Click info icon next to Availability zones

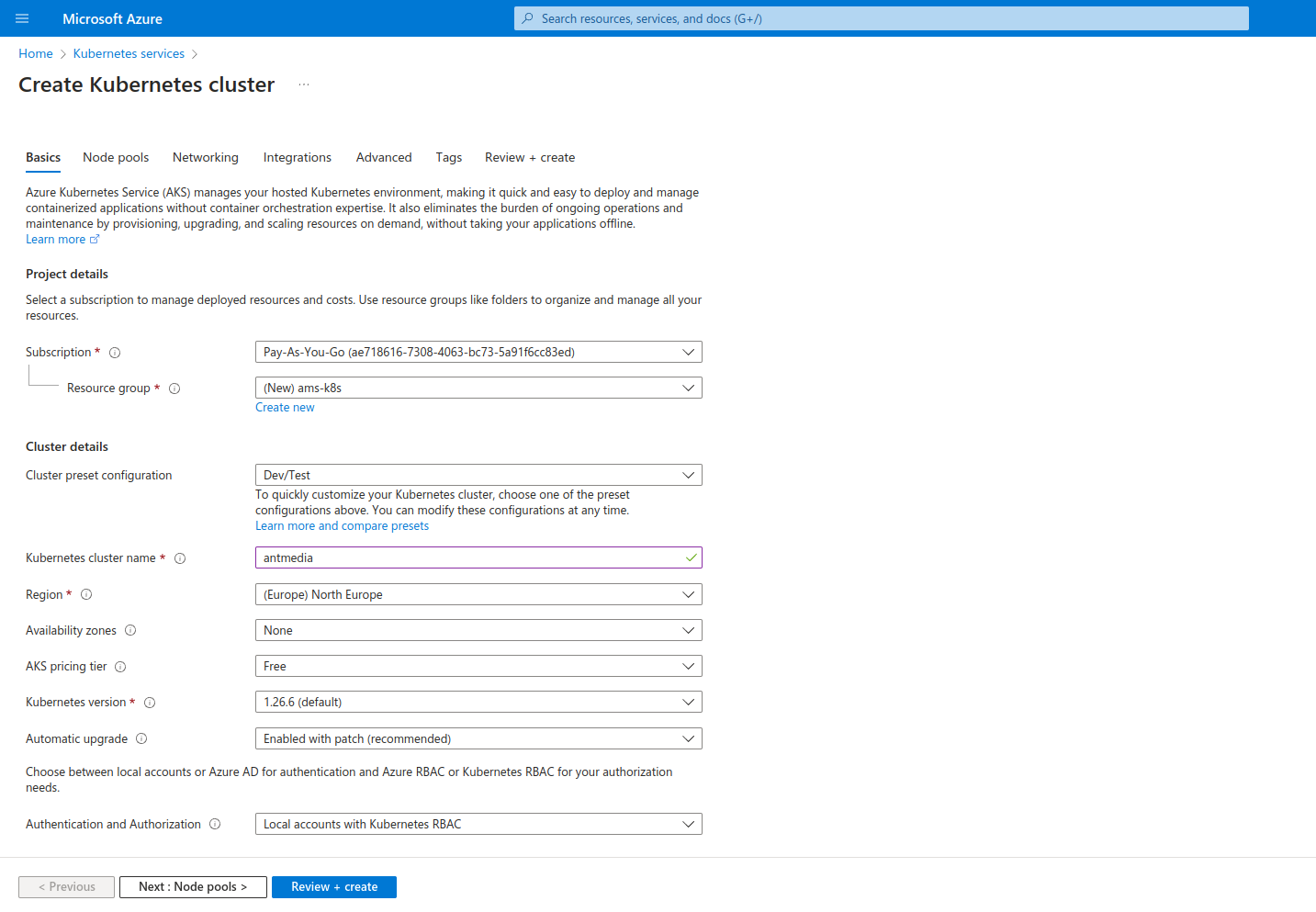(130, 630)
